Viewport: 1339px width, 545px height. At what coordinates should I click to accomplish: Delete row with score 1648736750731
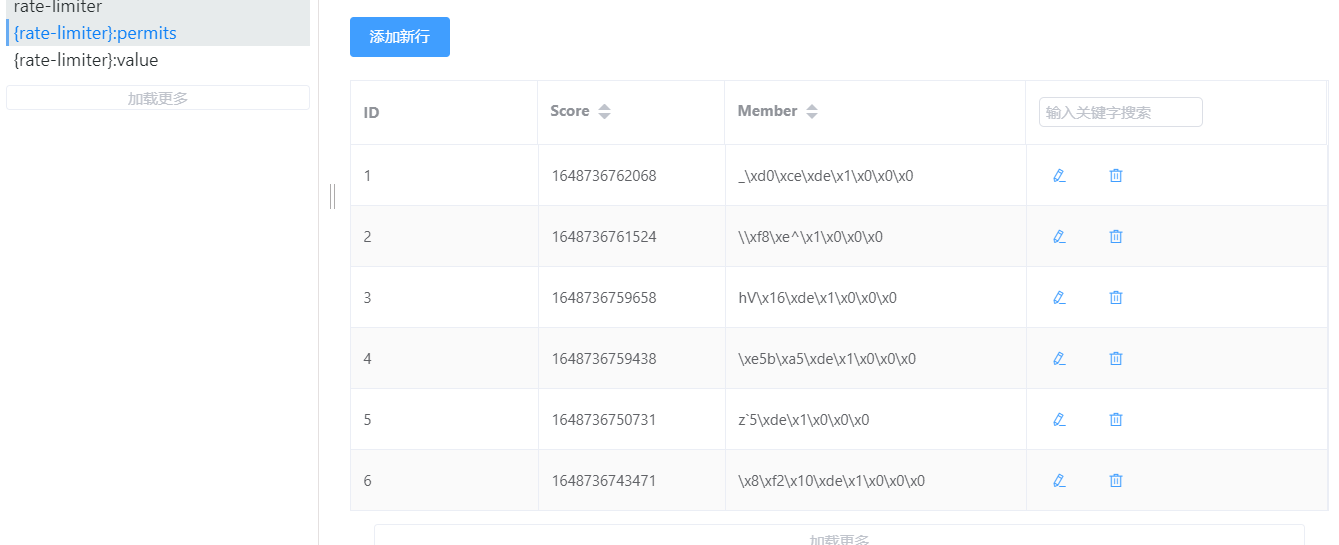point(1116,420)
